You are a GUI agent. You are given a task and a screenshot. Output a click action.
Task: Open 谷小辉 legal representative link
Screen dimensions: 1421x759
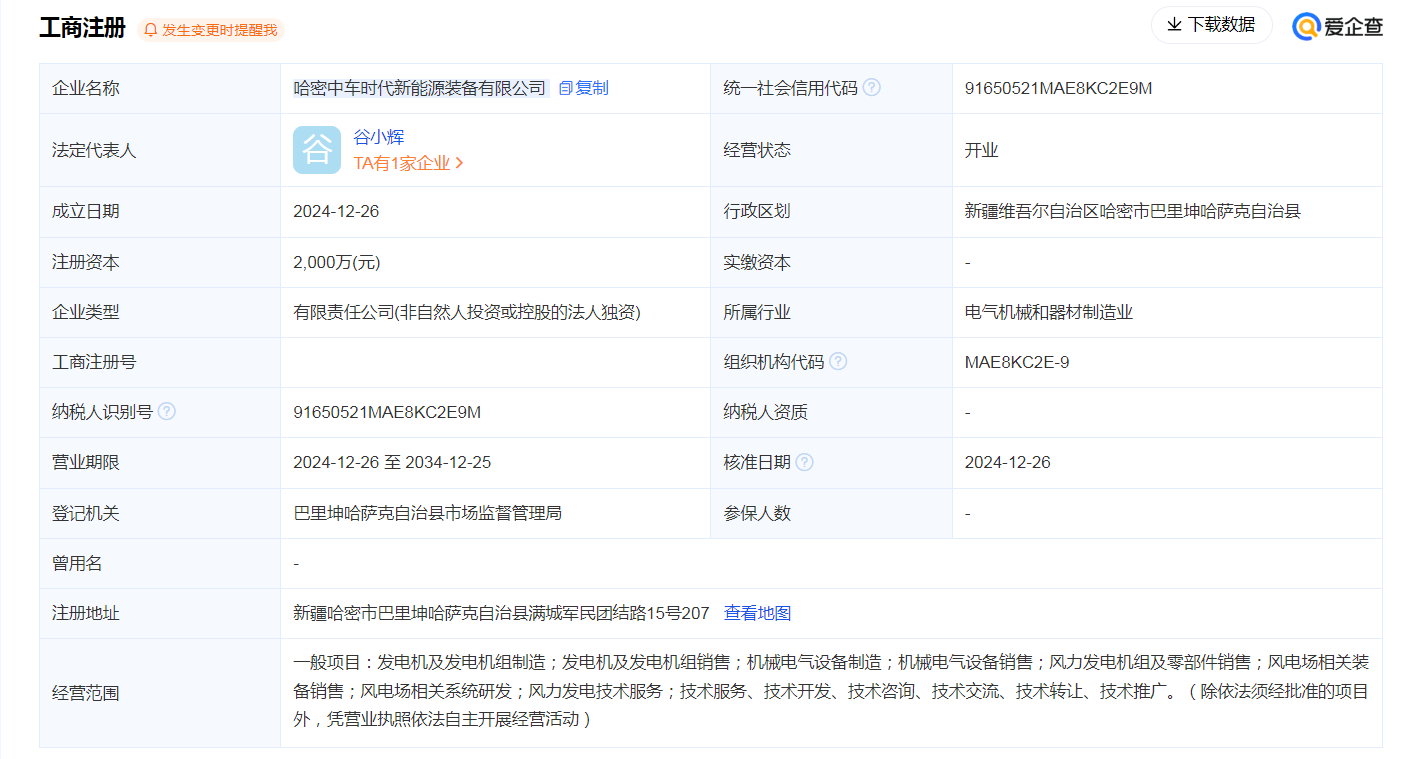coord(379,137)
